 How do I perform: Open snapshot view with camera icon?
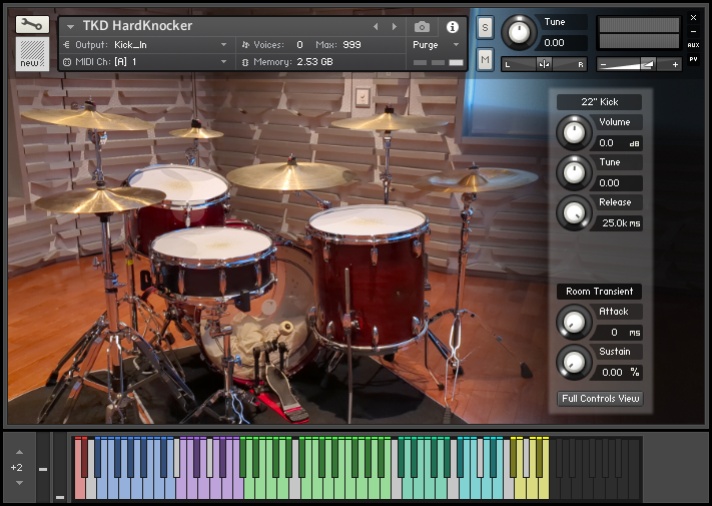click(422, 27)
